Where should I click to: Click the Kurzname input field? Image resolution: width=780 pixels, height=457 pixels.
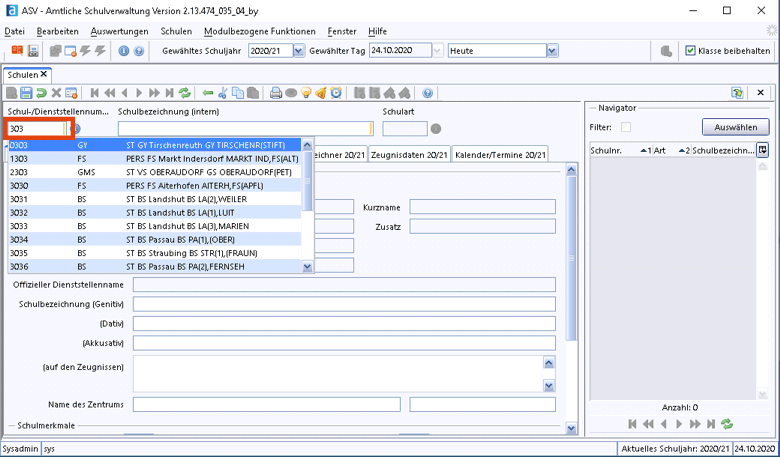pyautogui.click(x=483, y=207)
